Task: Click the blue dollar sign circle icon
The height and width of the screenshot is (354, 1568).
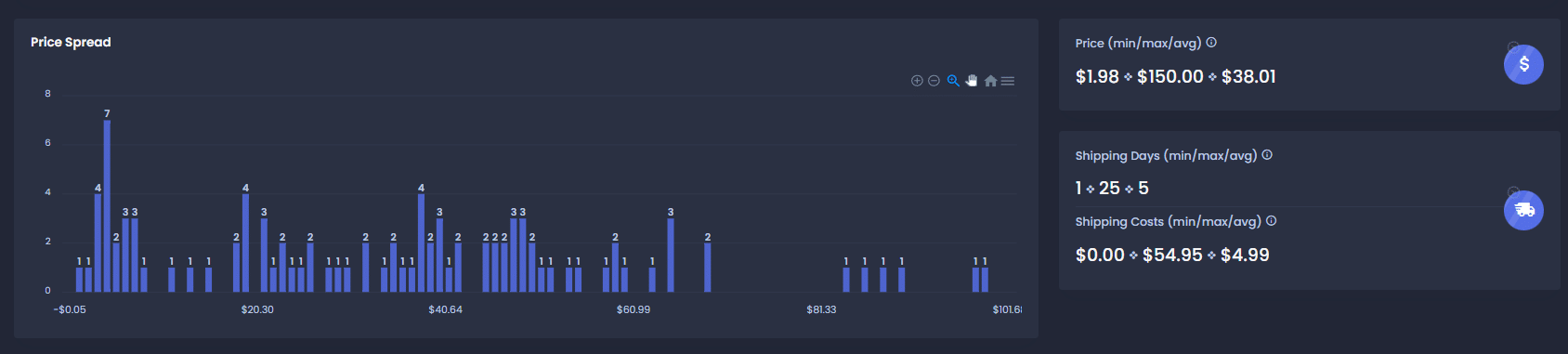Action: [1523, 64]
